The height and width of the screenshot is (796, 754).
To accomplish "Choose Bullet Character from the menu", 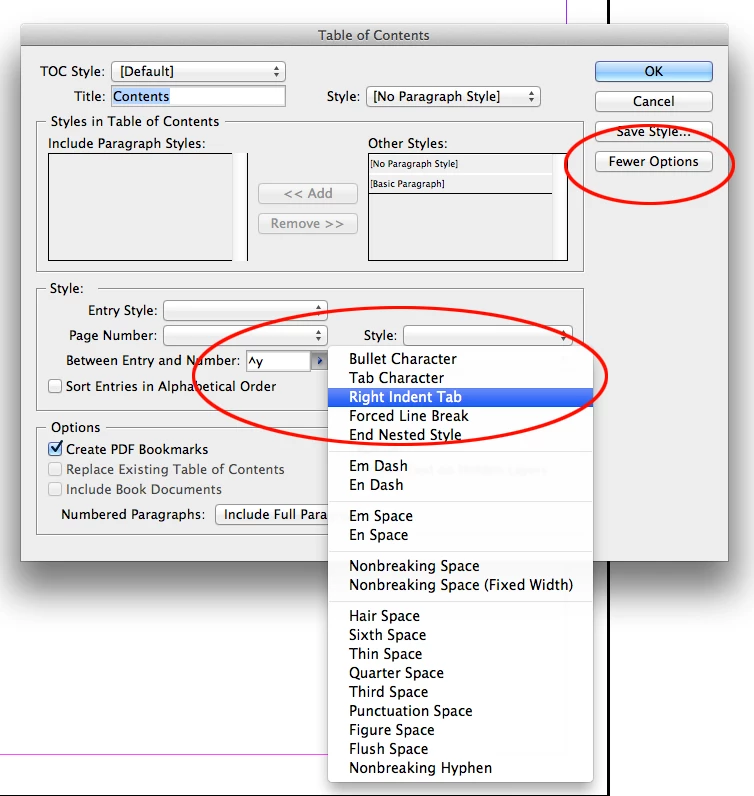I will point(460,359).
